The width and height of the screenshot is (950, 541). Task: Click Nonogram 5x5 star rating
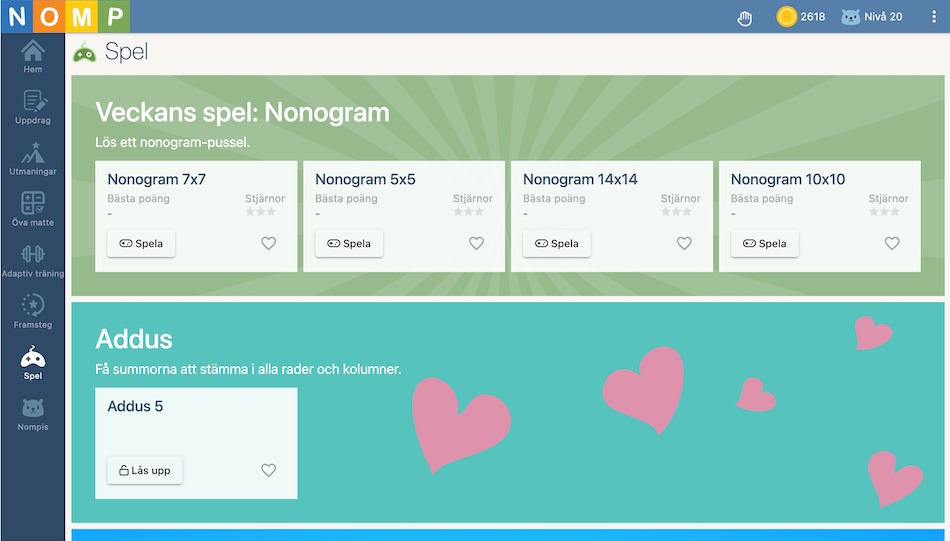[468, 211]
